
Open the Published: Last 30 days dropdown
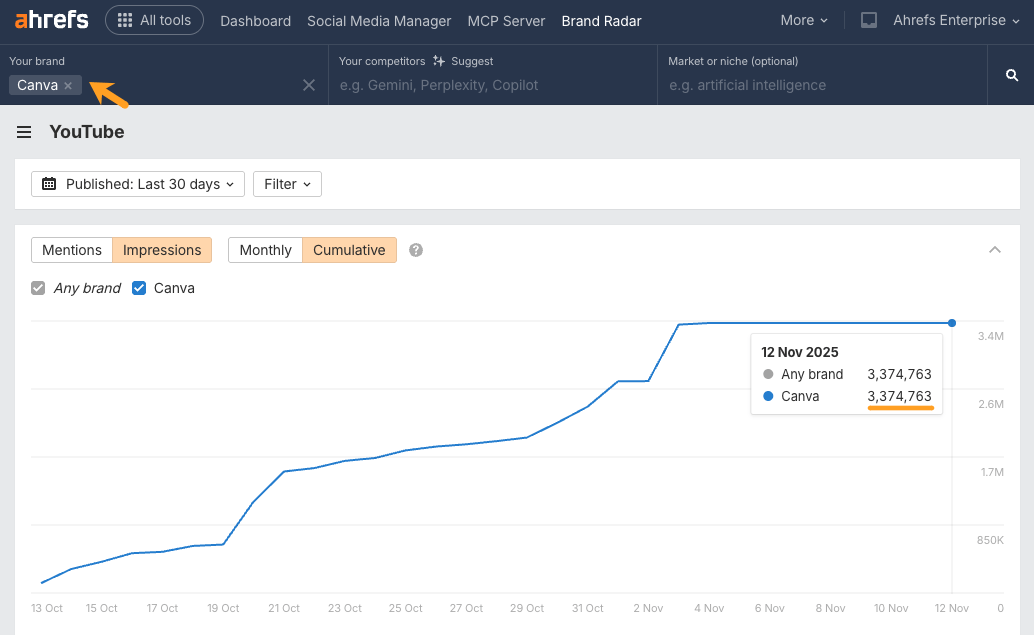click(x=137, y=184)
